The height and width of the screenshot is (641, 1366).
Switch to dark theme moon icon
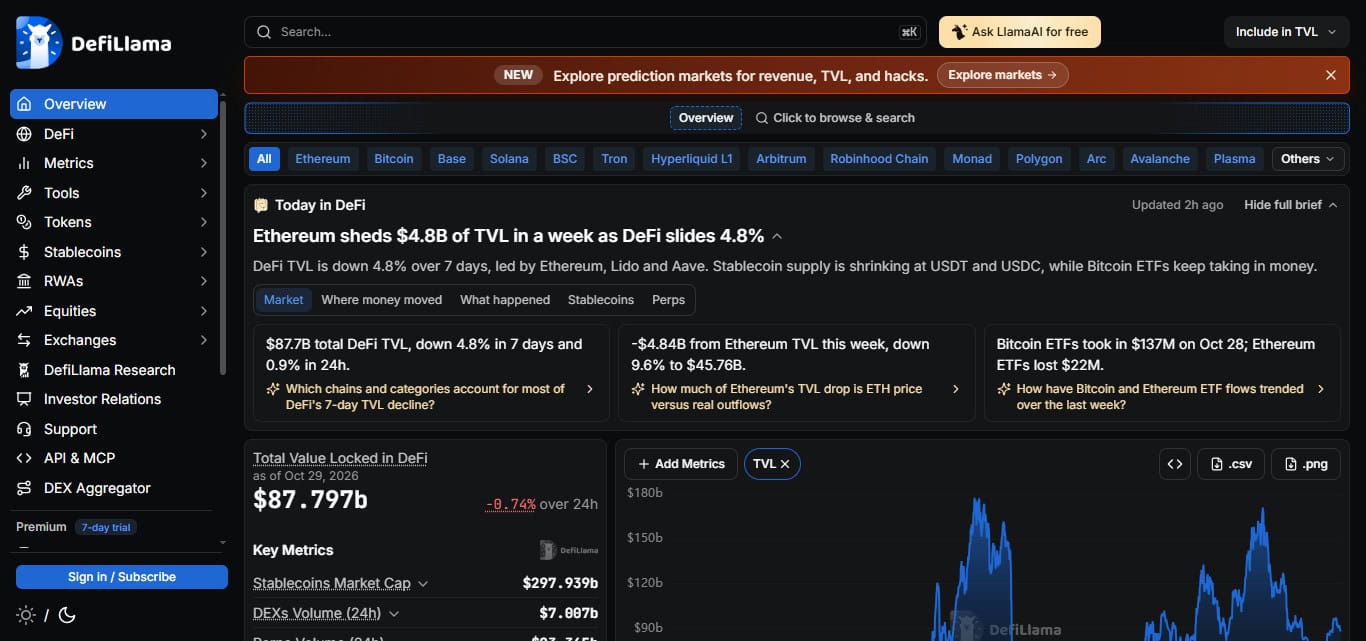pyautogui.click(x=67, y=615)
